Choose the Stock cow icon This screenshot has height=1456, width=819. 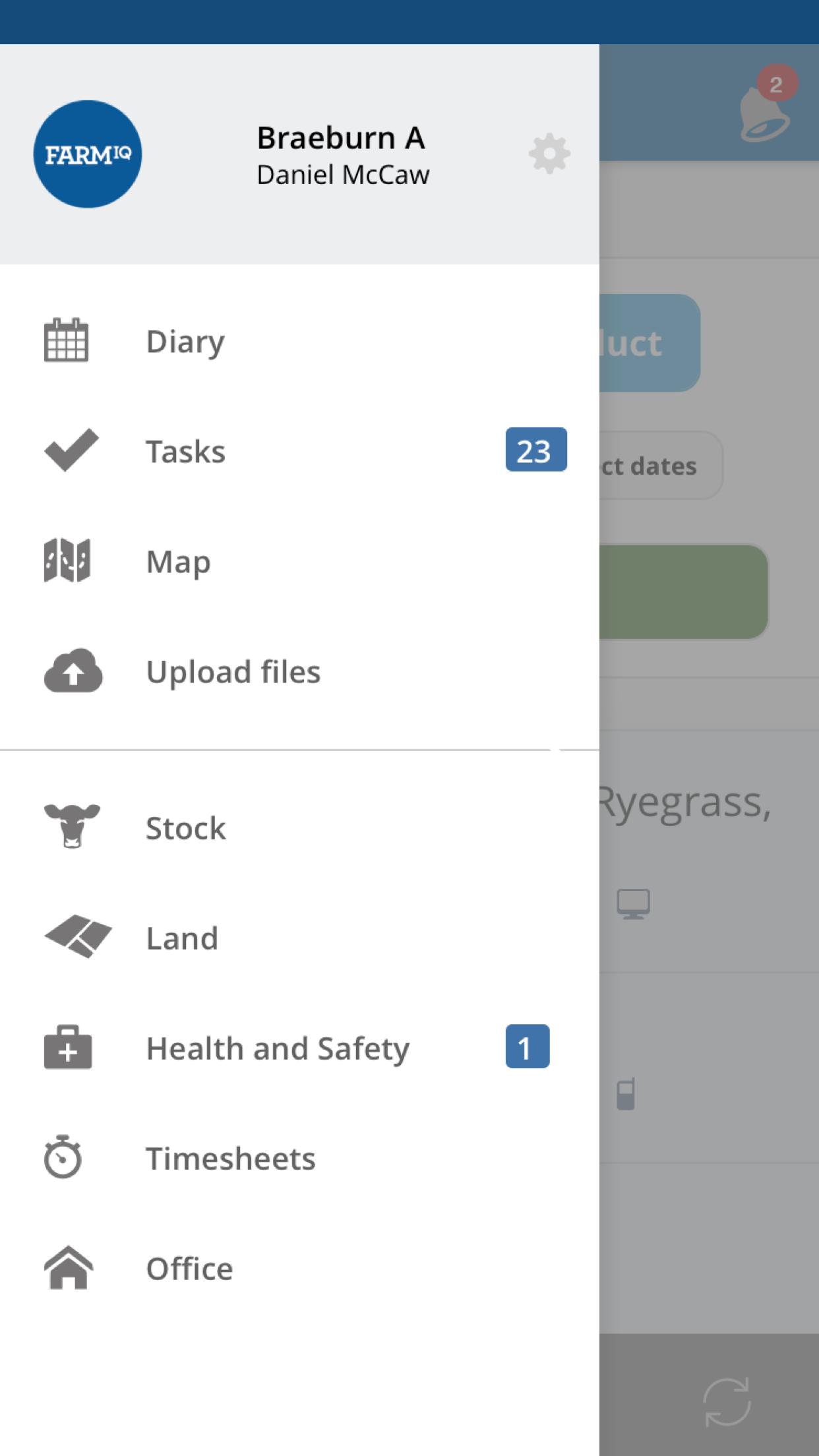(x=72, y=826)
